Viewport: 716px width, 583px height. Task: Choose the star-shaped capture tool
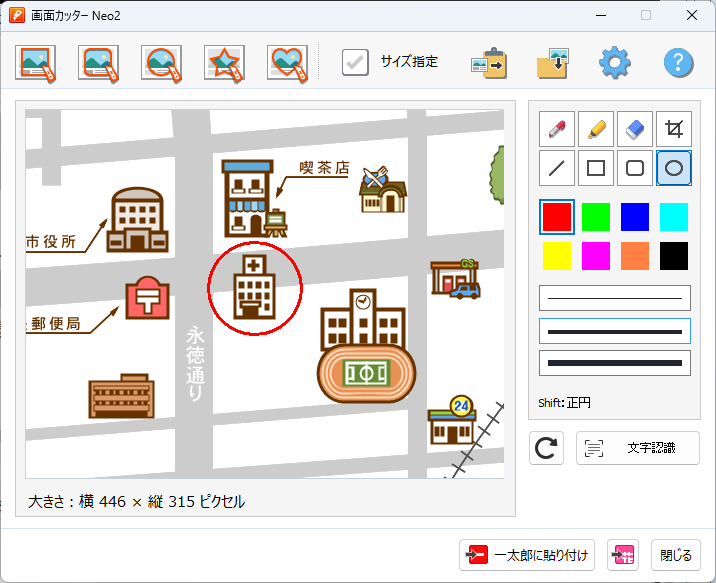tap(224, 63)
